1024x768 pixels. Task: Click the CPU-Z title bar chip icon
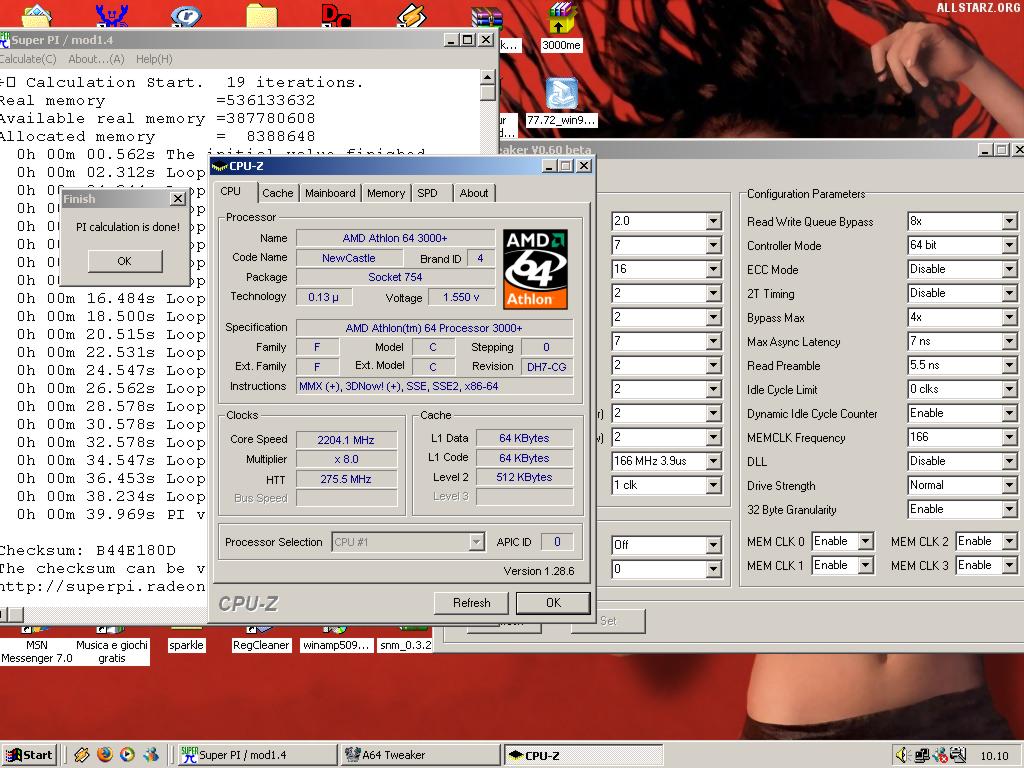tap(220, 166)
